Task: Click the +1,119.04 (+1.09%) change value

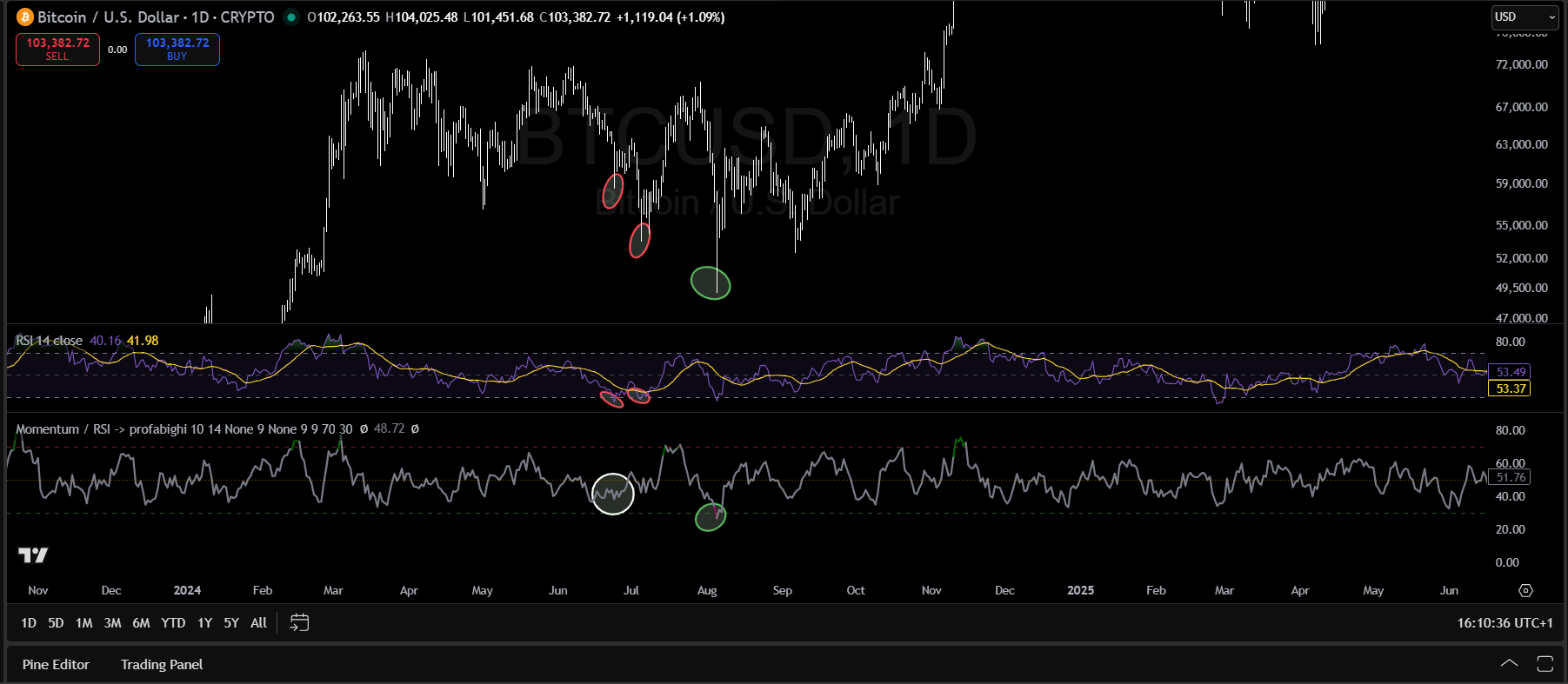Action: point(670,17)
